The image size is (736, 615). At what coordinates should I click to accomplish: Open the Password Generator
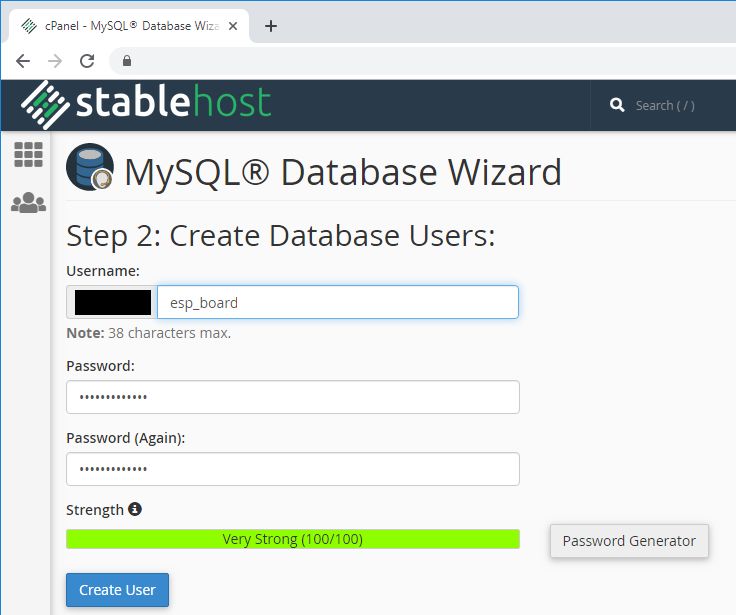pyautogui.click(x=629, y=541)
